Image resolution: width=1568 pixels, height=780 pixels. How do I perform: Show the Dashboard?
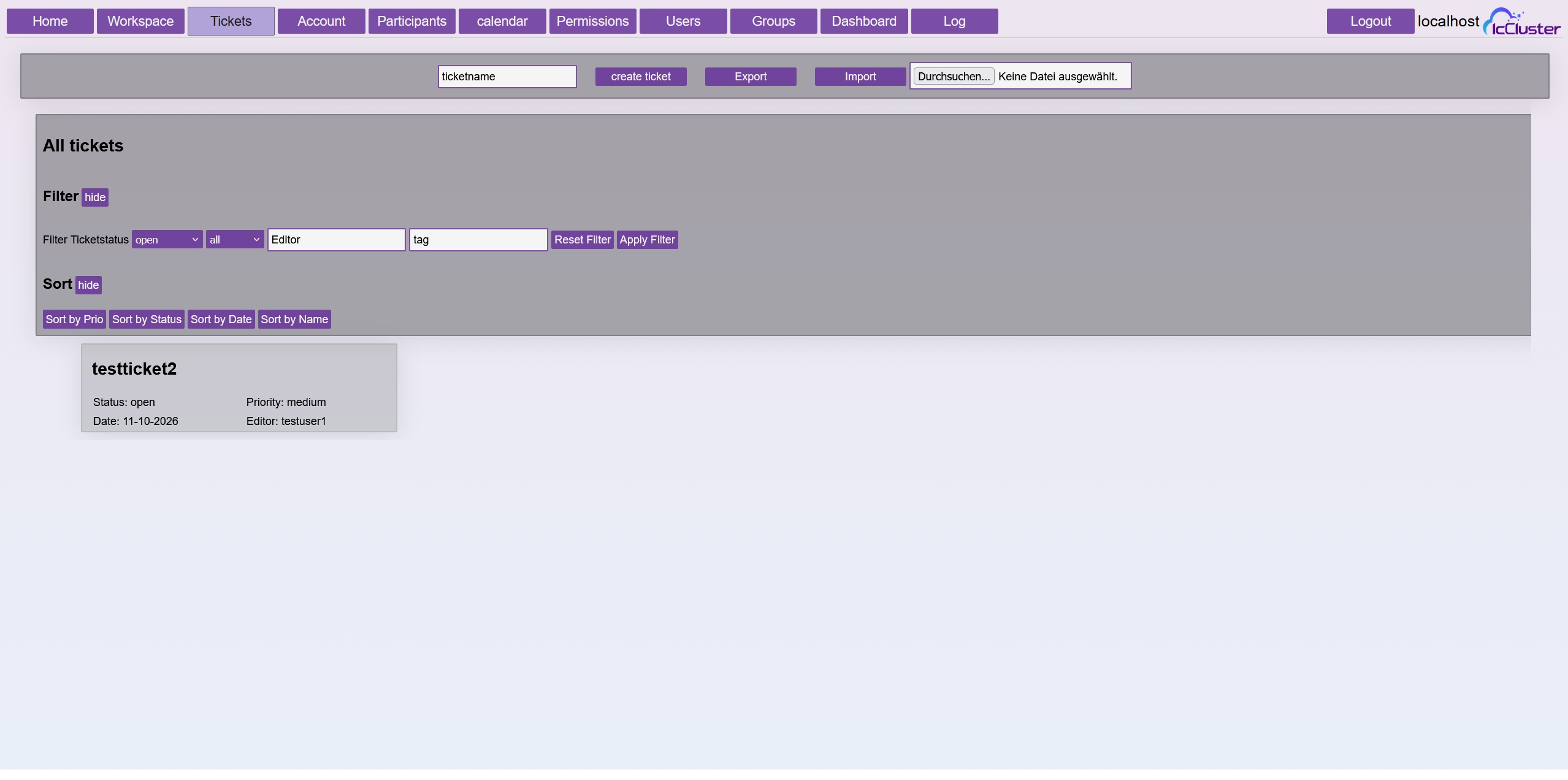pos(864,21)
